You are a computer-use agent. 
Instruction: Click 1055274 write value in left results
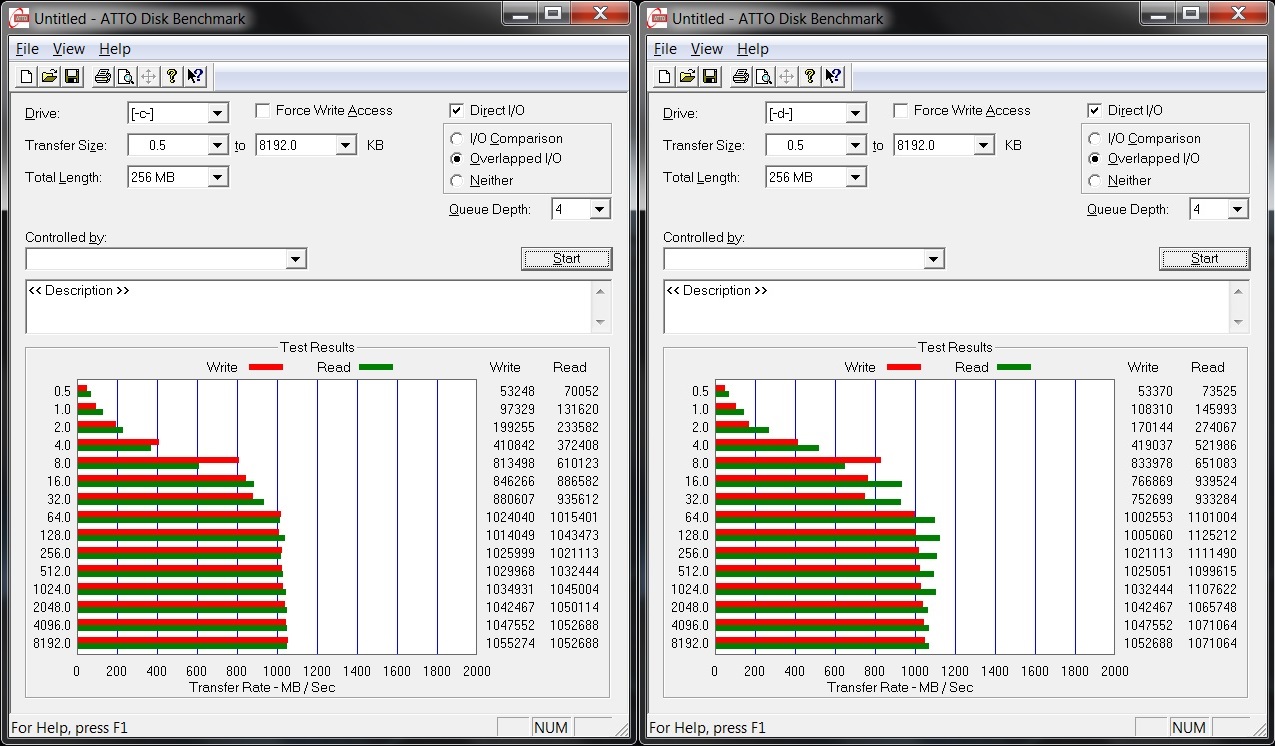(514, 643)
